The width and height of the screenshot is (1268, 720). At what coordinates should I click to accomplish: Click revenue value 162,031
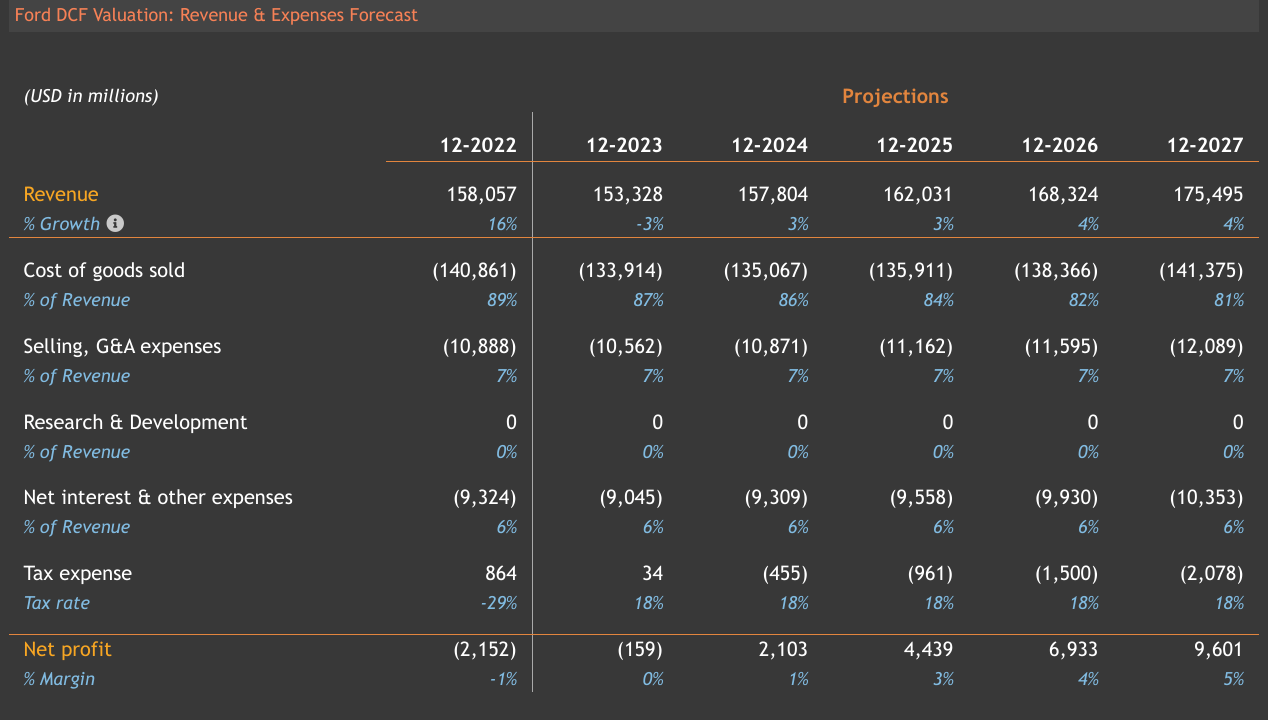click(x=918, y=194)
